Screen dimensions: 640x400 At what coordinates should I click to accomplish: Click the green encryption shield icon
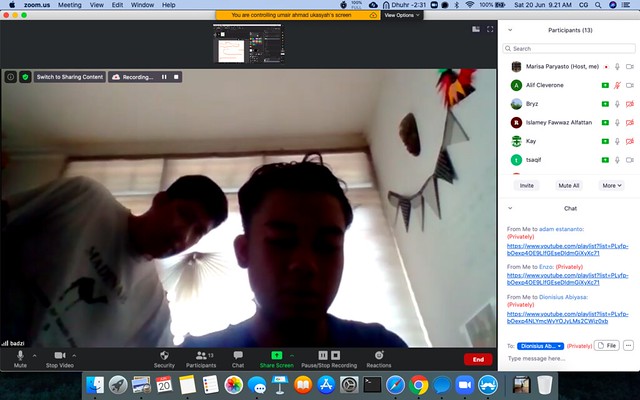click(25, 76)
